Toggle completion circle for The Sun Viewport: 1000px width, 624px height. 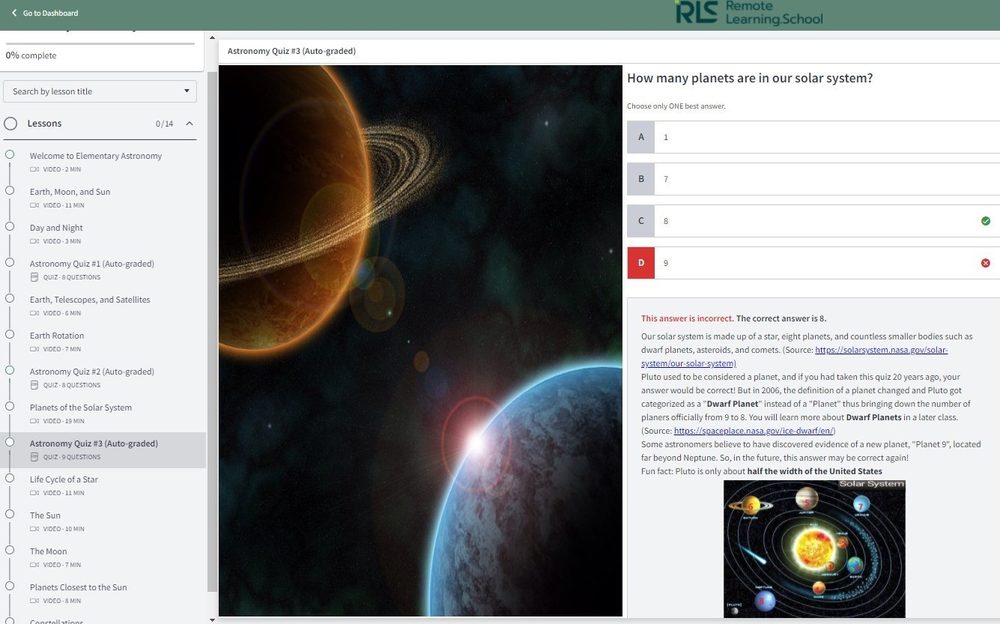(x=10, y=514)
